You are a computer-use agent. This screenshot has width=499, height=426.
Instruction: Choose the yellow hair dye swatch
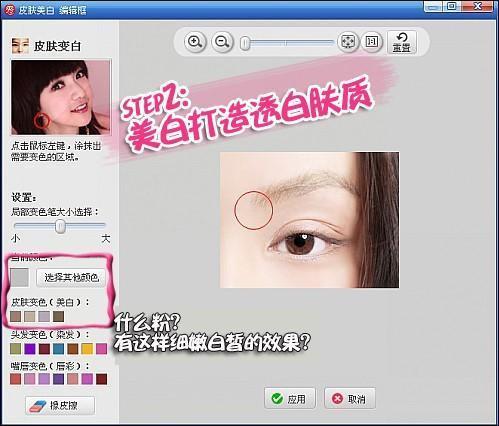[87, 349]
